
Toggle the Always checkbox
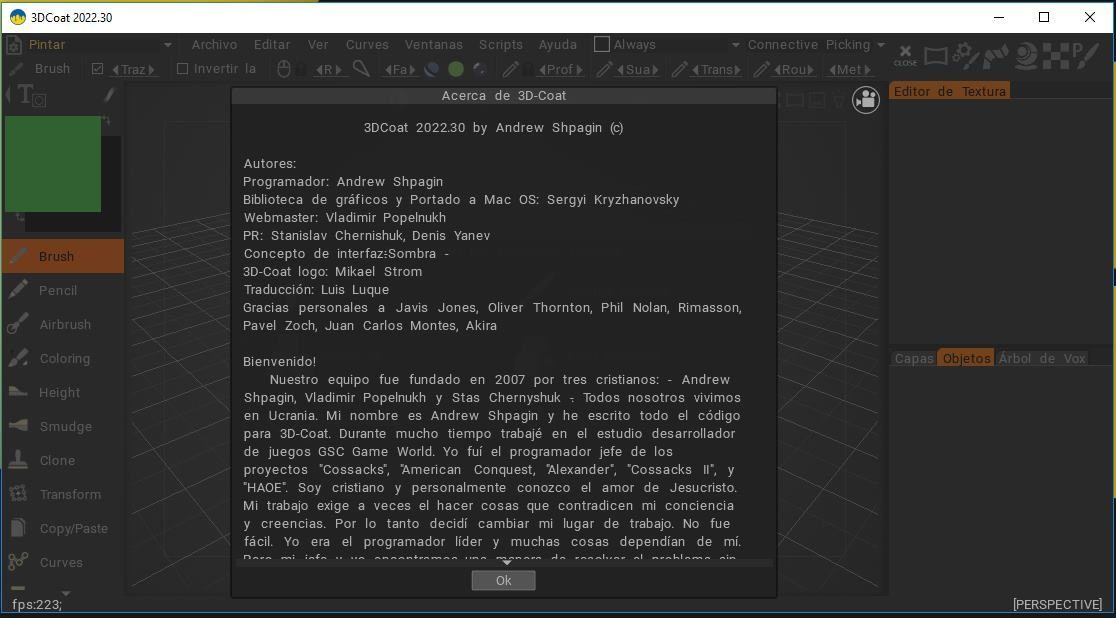[x=601, y=44]
